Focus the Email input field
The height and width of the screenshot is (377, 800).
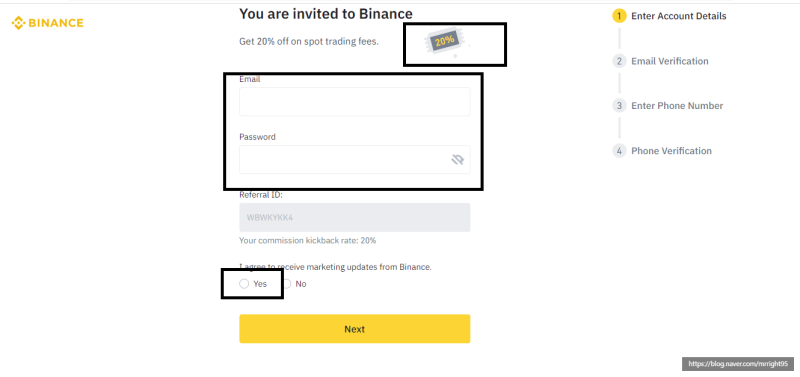[x=355, y=102]
